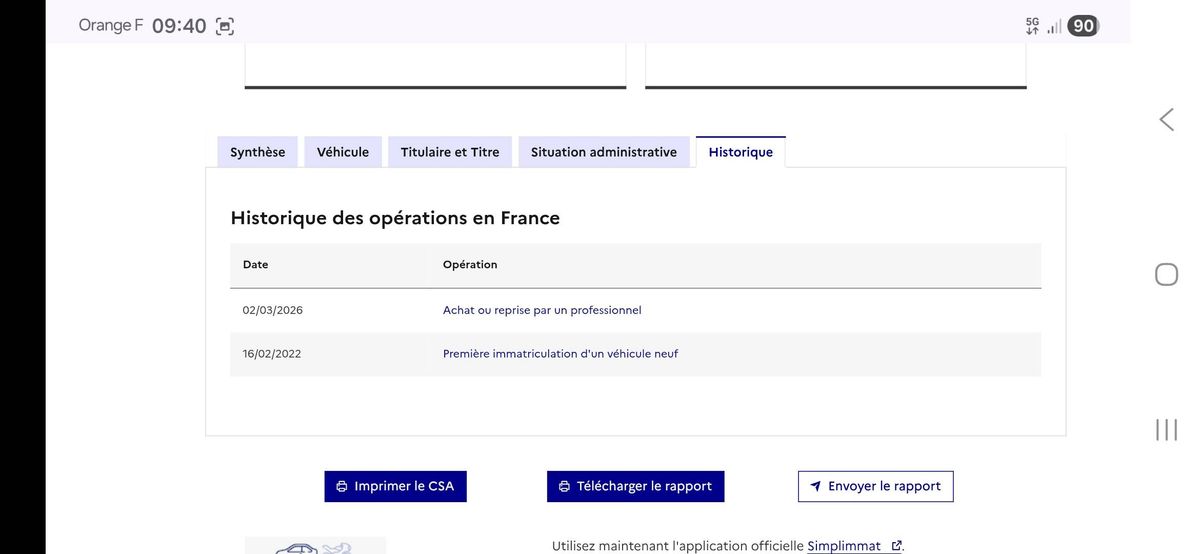Tap the Android recent apps button
The width and height of the screenshot is (1200, 554).
click(1166, 429)
